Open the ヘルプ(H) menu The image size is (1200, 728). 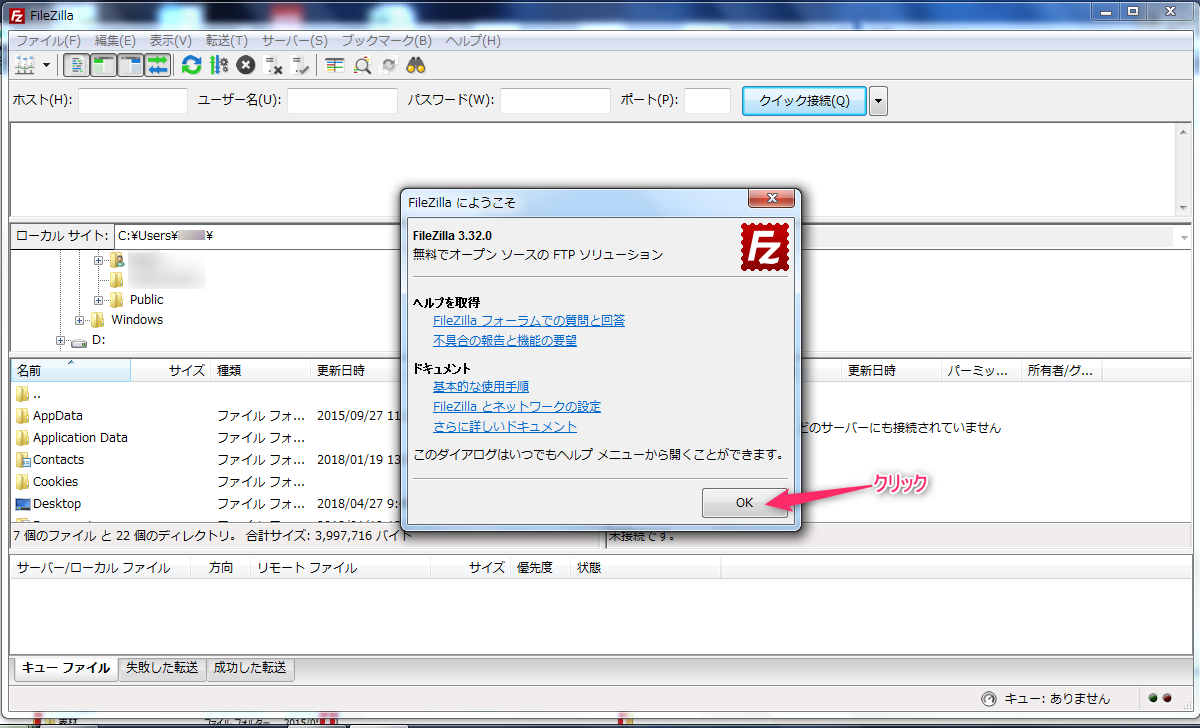pyautogui.click(x=473, y=41)
